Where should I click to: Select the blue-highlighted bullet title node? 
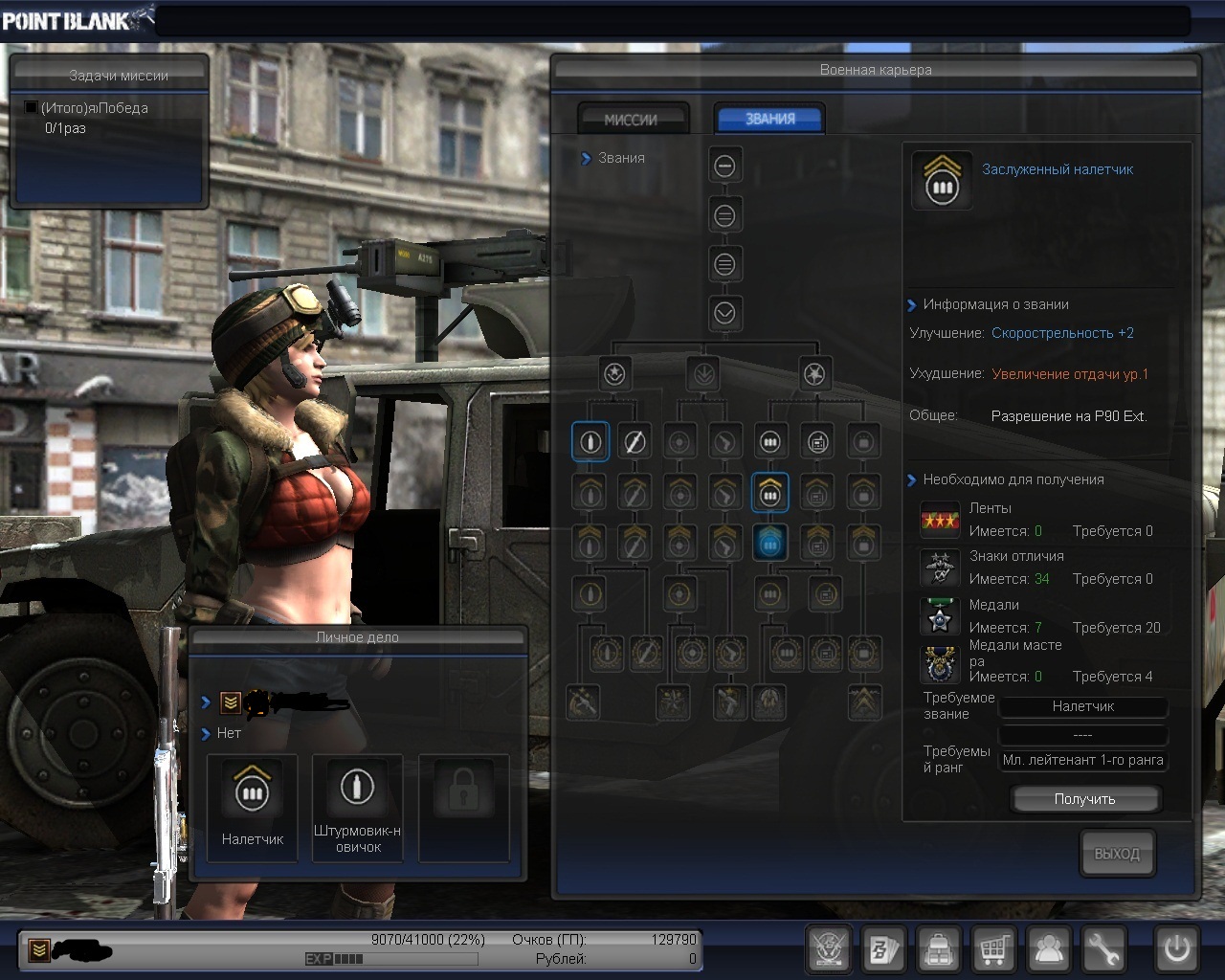point(590,442)
